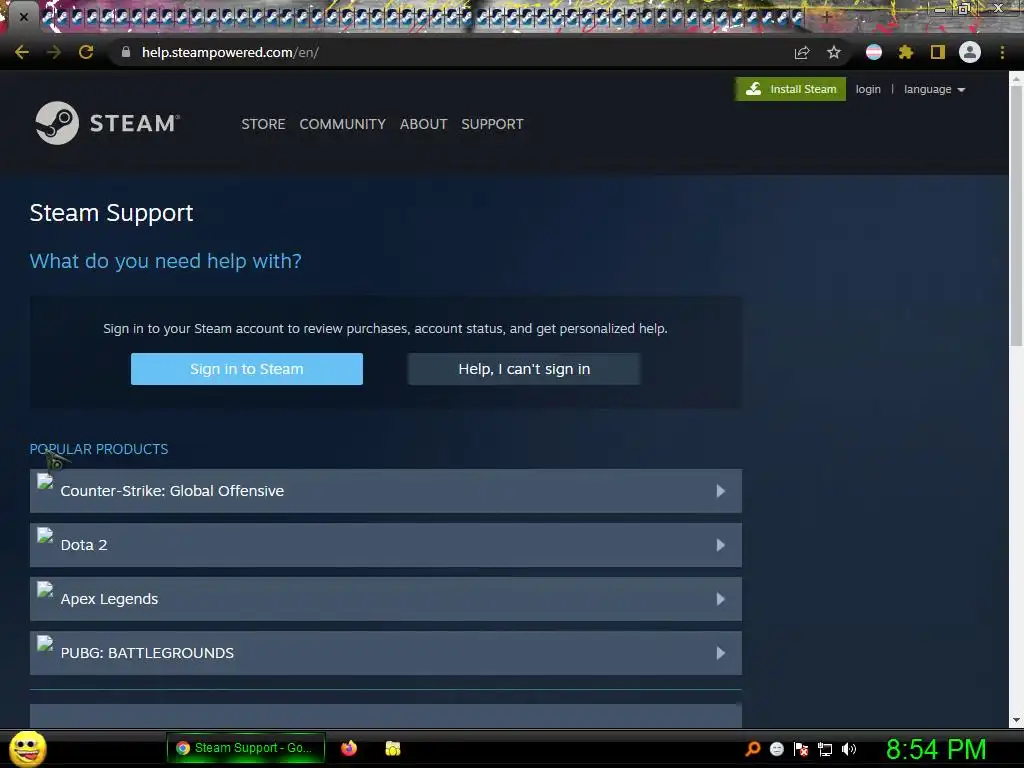Open the STORE menu
1024x768 pixels.
point(263,124)
